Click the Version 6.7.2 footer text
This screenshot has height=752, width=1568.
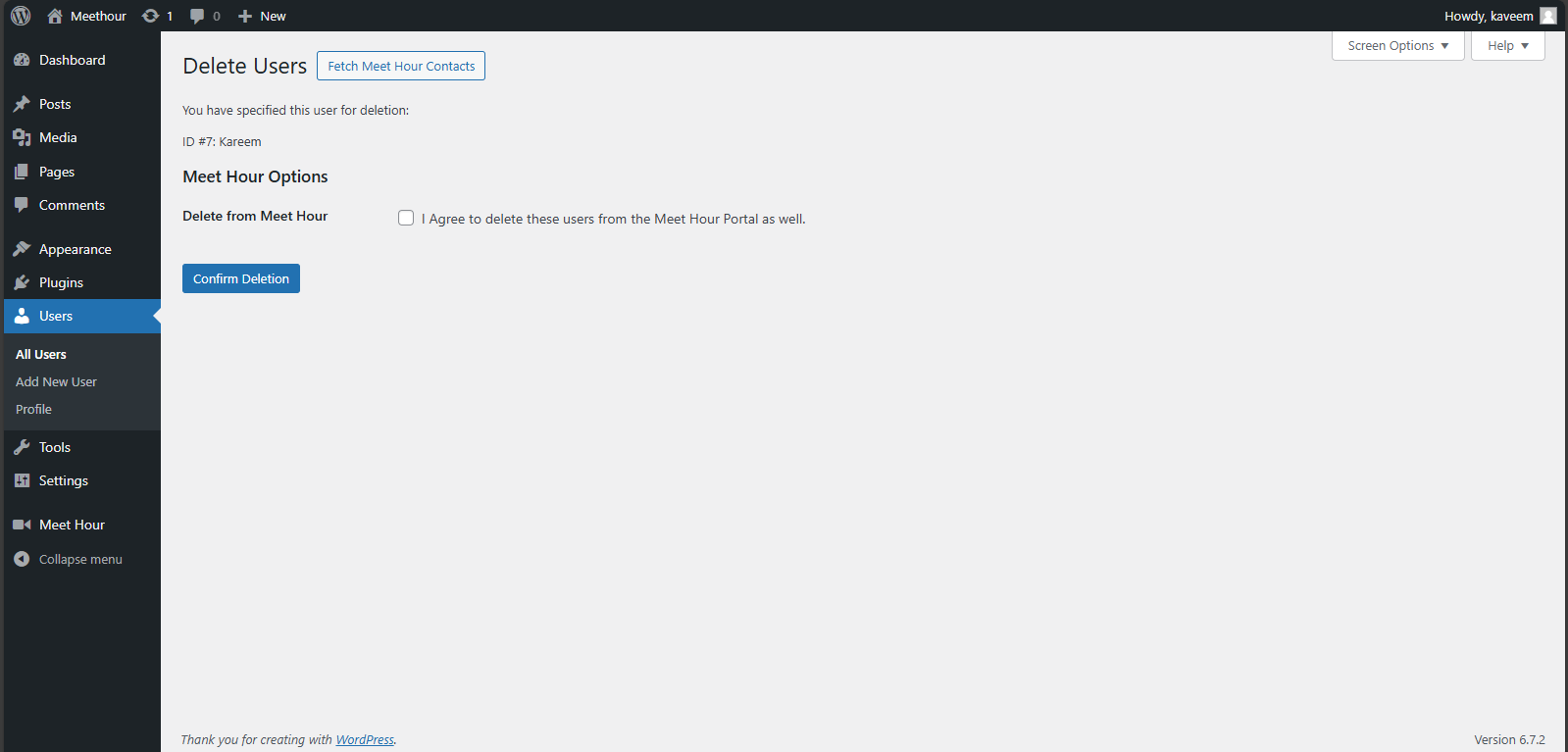tap(1509, 739)
